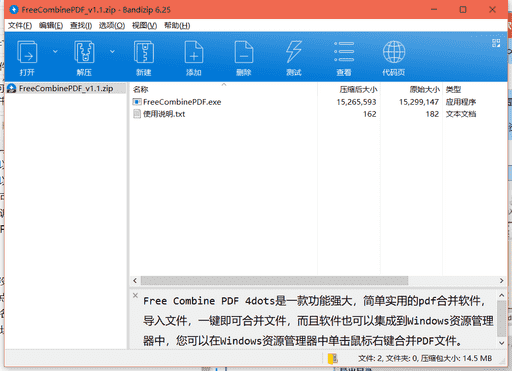
Task: Close the archive comment pane with X
Action: [135, 295]
